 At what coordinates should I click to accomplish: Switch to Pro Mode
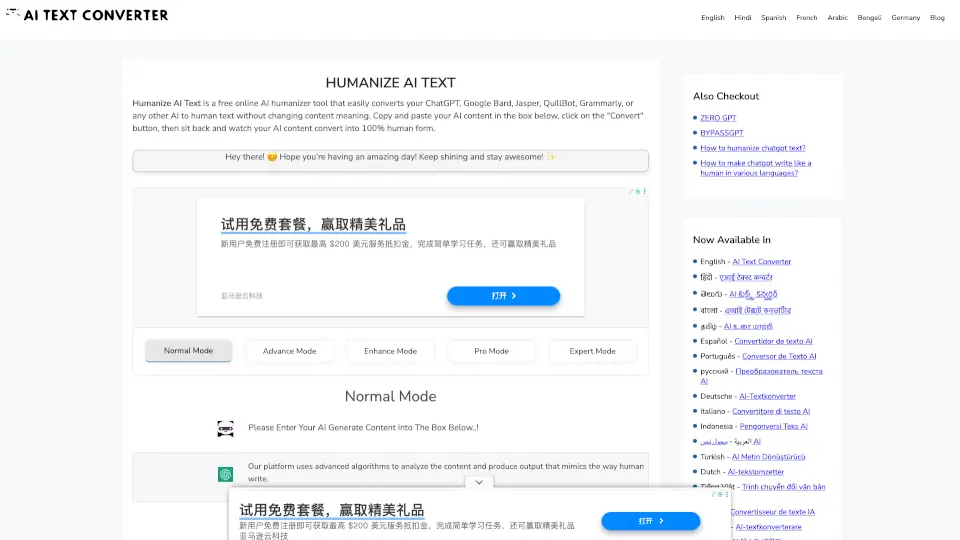pos(491,351)
